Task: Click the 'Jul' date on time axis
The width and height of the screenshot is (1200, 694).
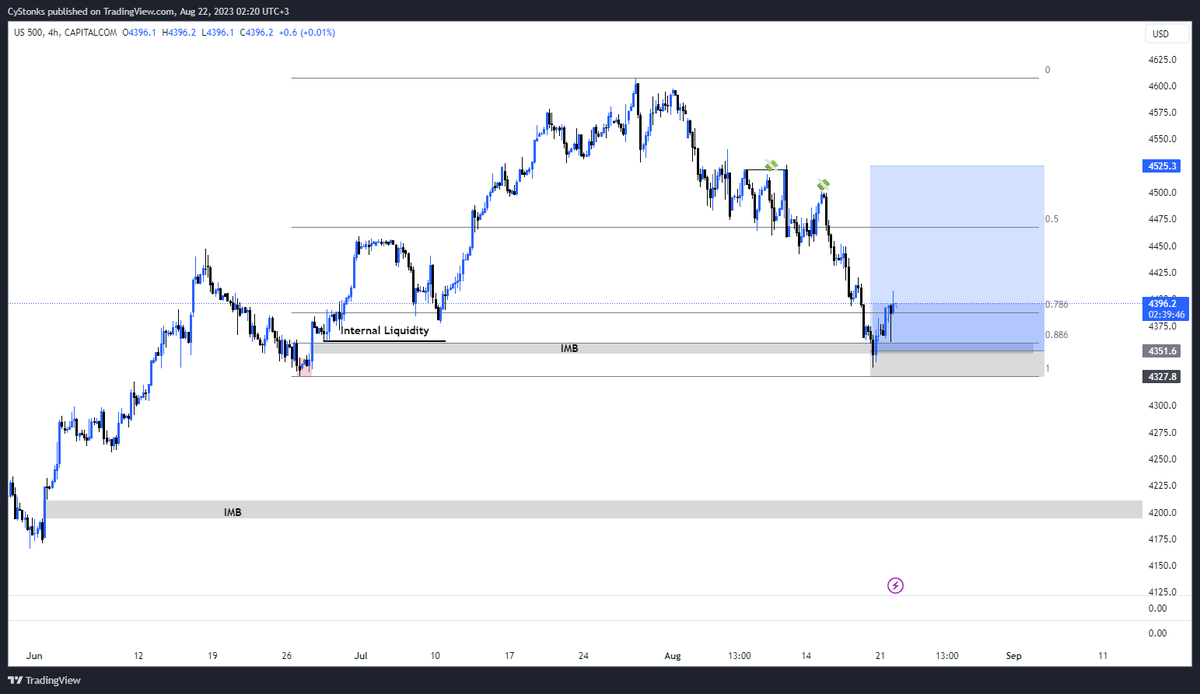Action: click(360, 656)
